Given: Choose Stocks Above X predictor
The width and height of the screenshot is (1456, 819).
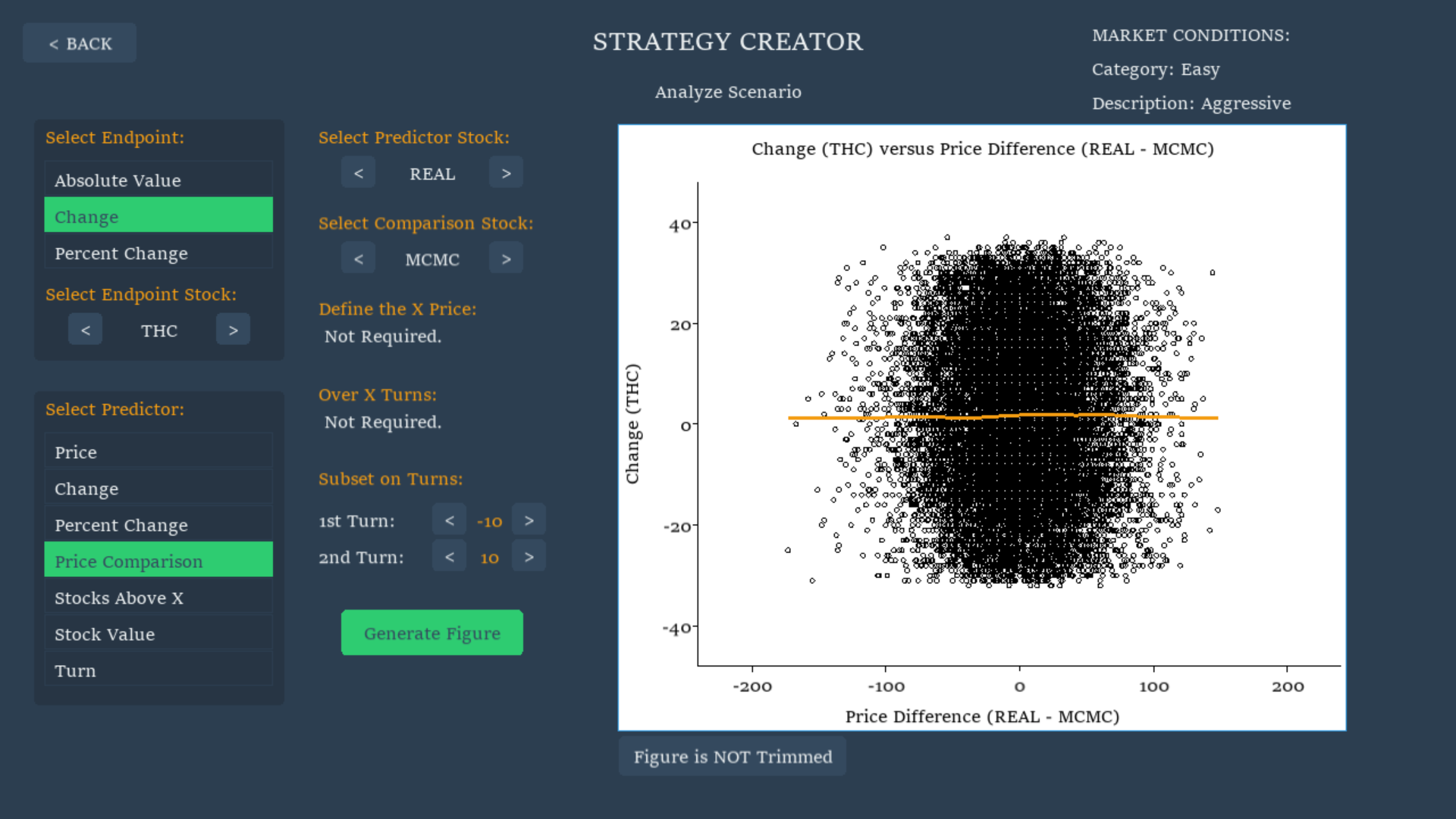Looking at the screenshot, I should click(x=158, y=598).
